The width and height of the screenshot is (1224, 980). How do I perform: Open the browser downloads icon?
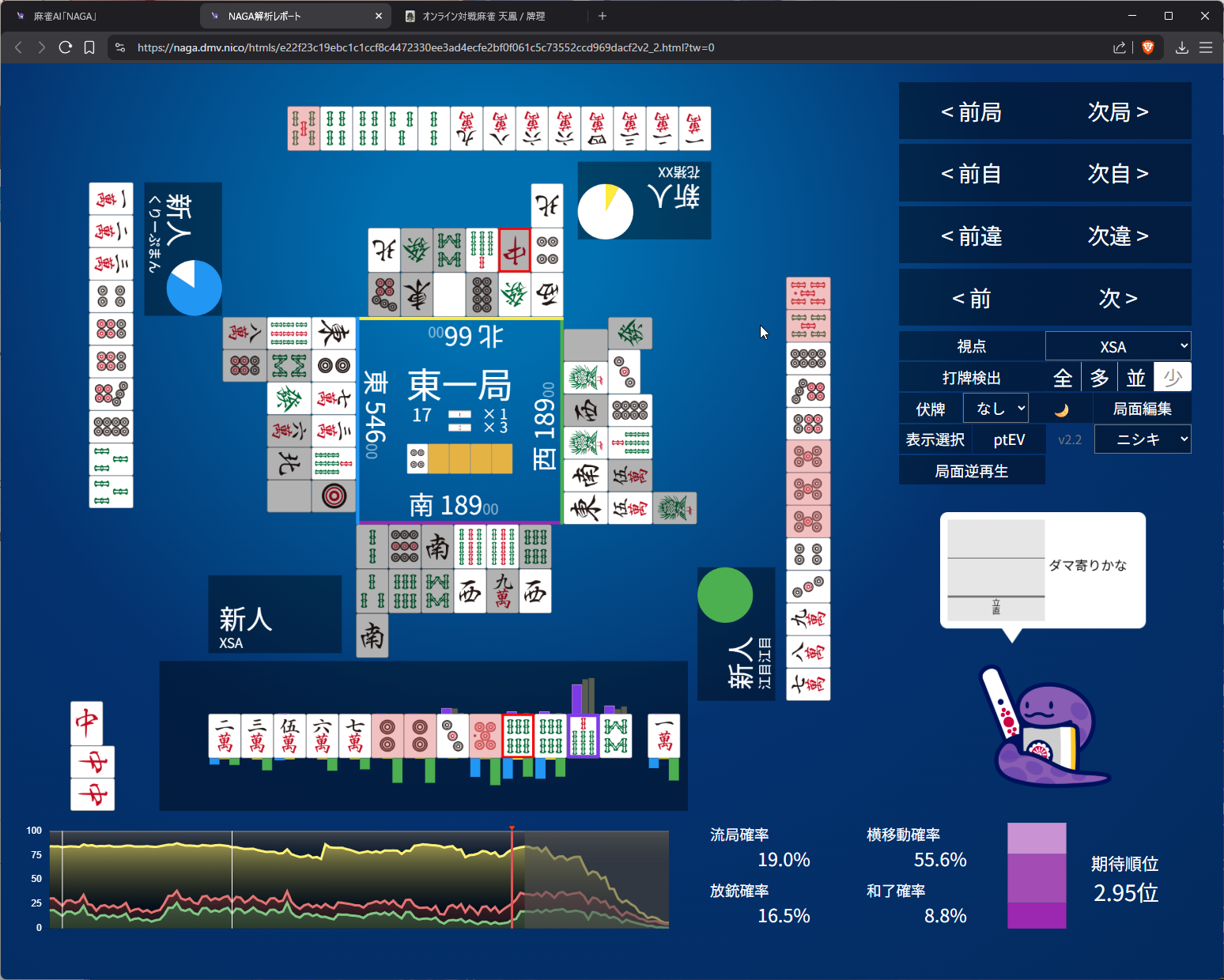coord(1181,47)
